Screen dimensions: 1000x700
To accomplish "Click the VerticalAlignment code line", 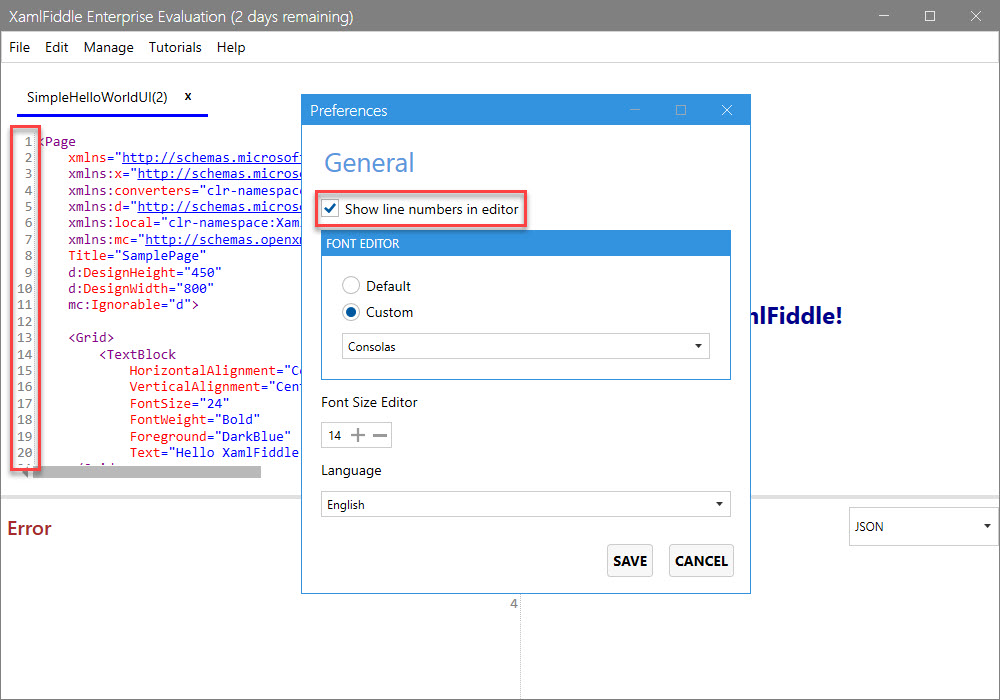I will (215, 386).
